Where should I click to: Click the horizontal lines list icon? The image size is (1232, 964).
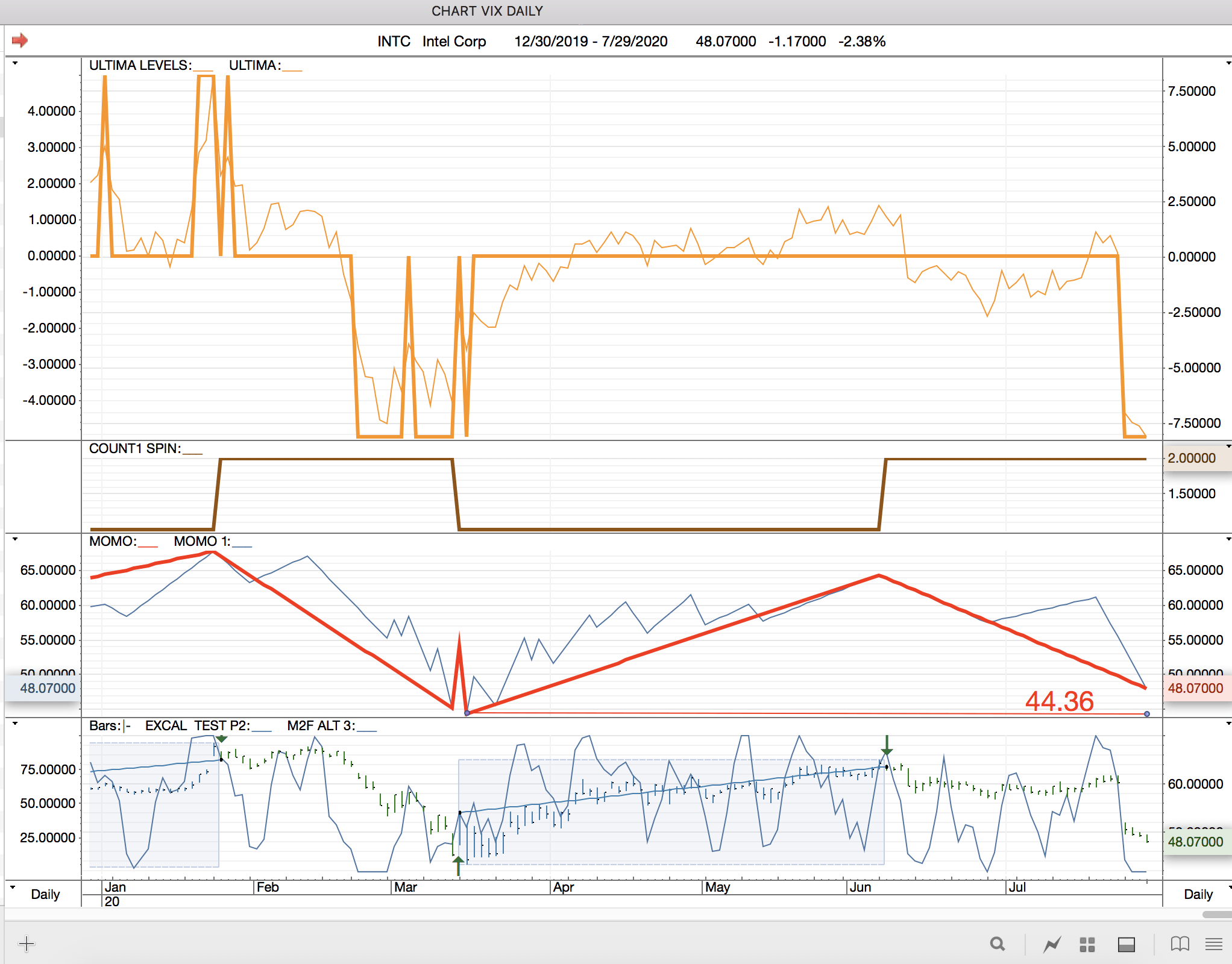click(x=1213, y=944)
